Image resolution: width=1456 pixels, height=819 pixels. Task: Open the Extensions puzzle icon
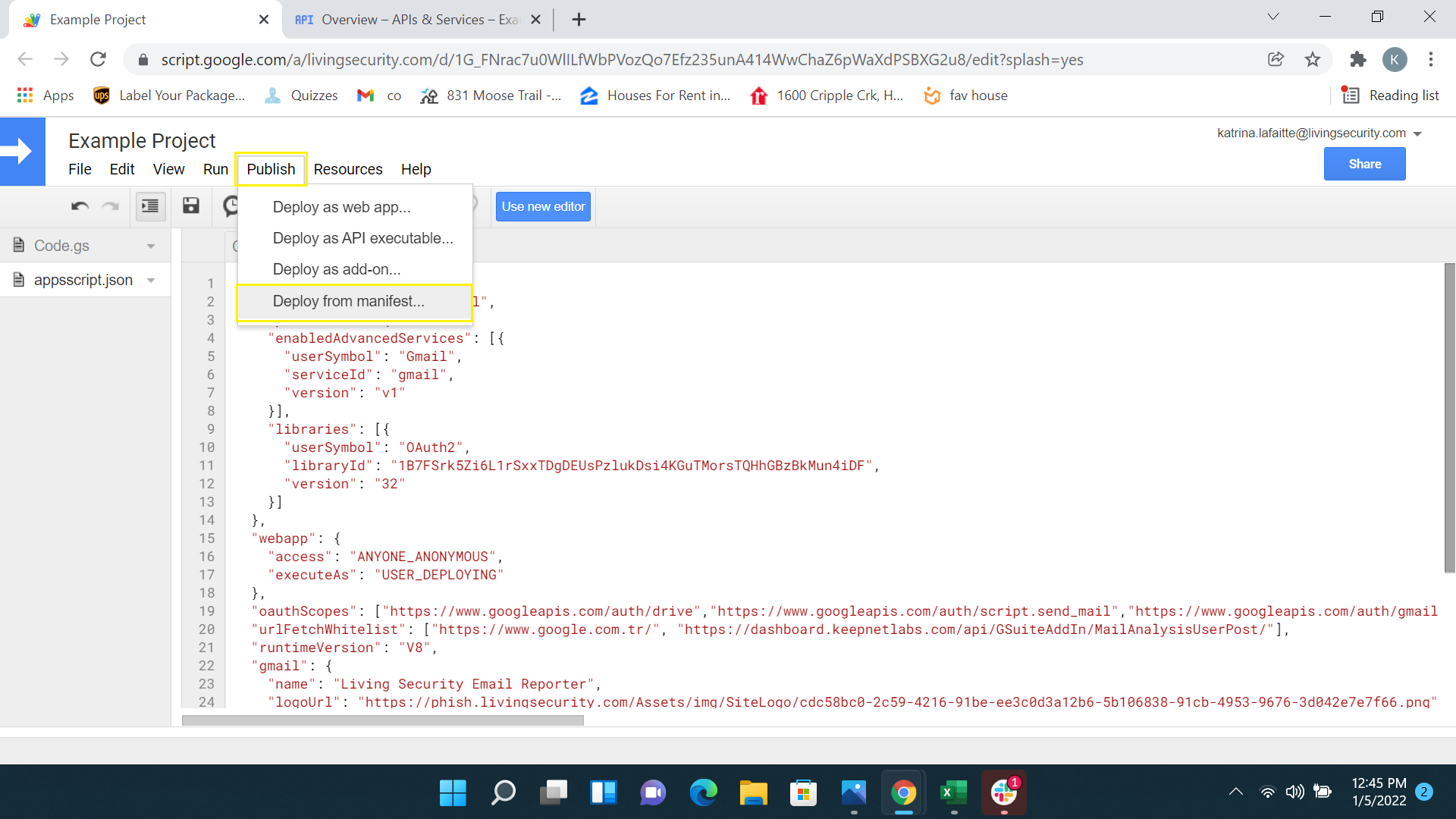tap(1358, 59)
